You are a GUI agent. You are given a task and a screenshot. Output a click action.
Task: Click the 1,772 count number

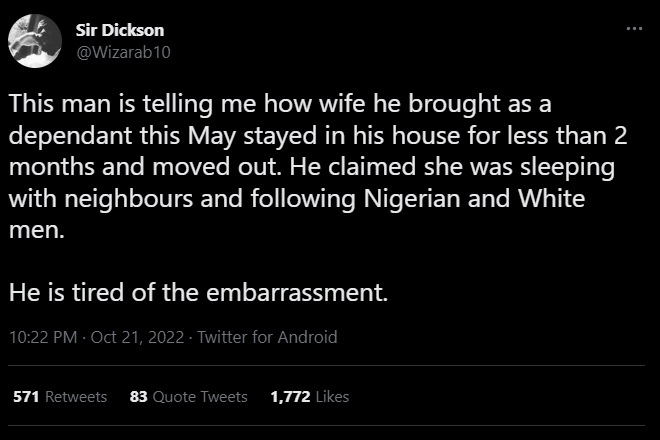pyautogui.click(x=290, y=397)
